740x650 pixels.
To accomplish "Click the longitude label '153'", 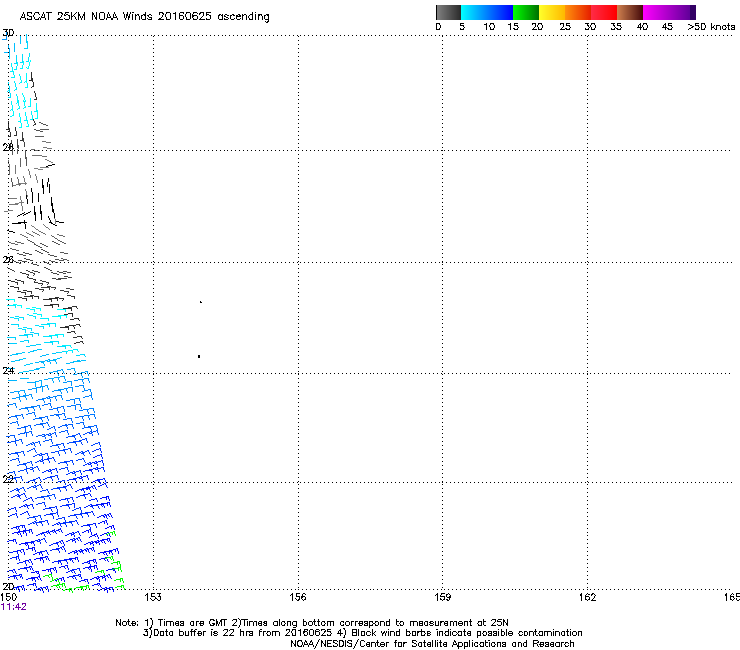I will (x=153, y=597).
